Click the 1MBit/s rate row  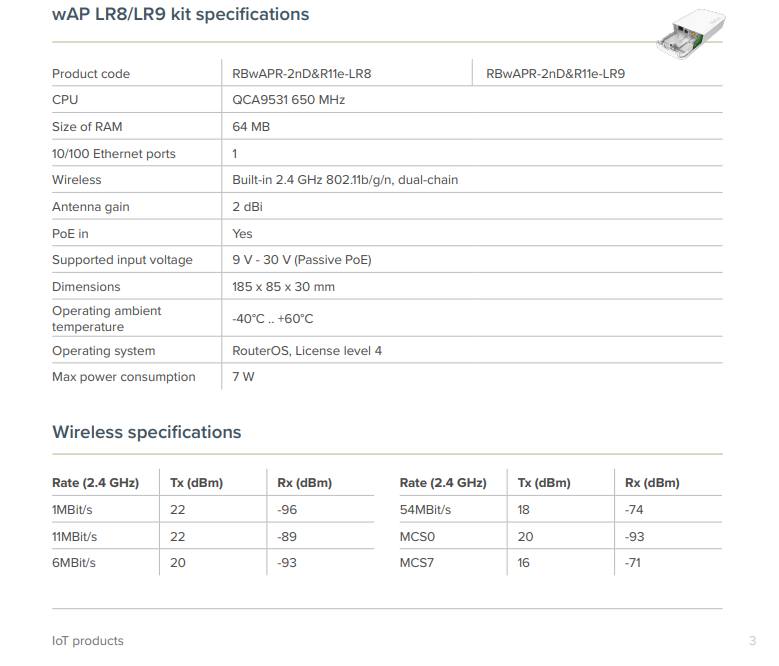click(74, 510)
